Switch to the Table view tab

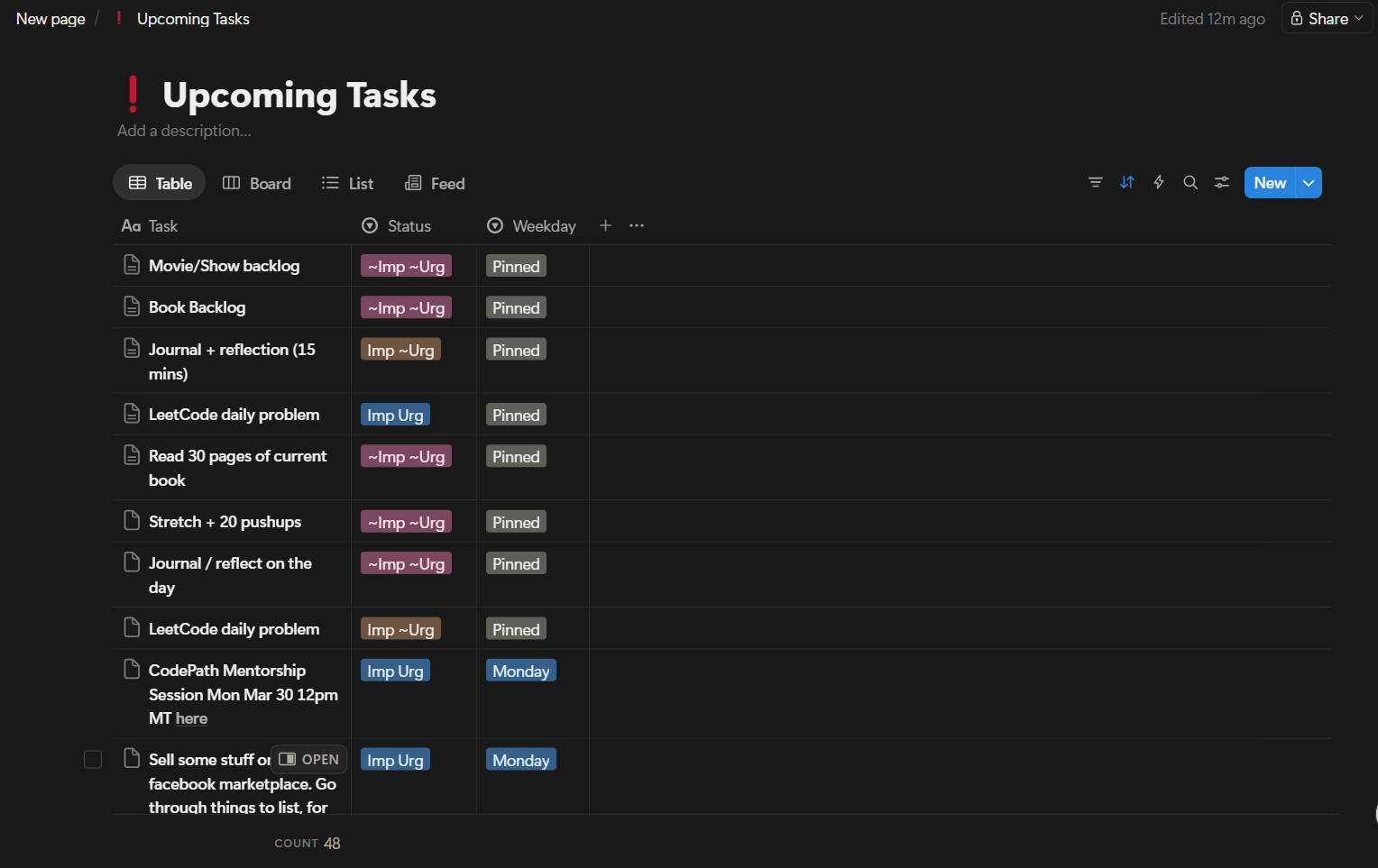coord(160,183)
